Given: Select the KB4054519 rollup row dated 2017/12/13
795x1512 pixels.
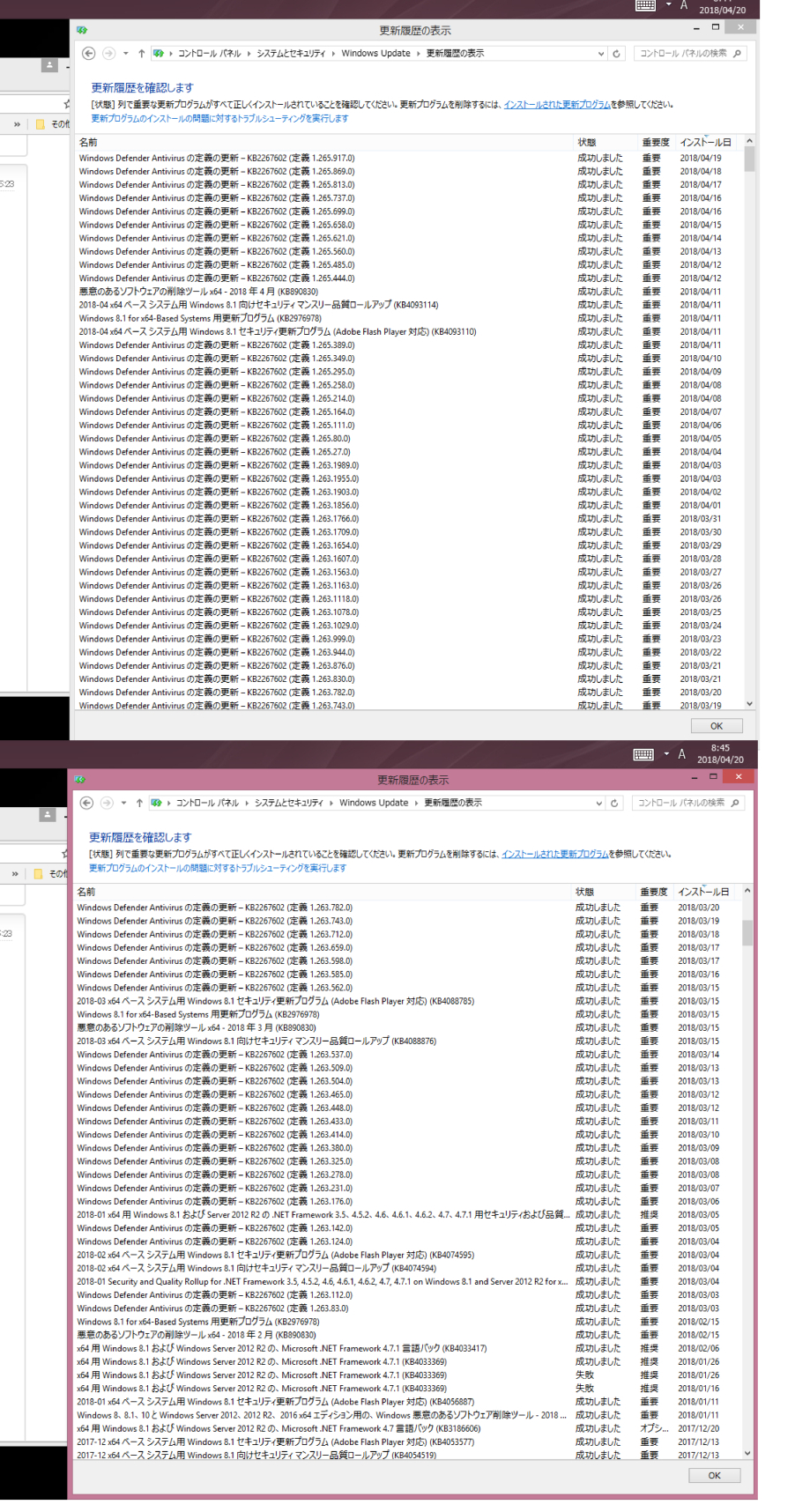Looking at the screenshot, I should pyautogui.click(x=408, y=1455).
